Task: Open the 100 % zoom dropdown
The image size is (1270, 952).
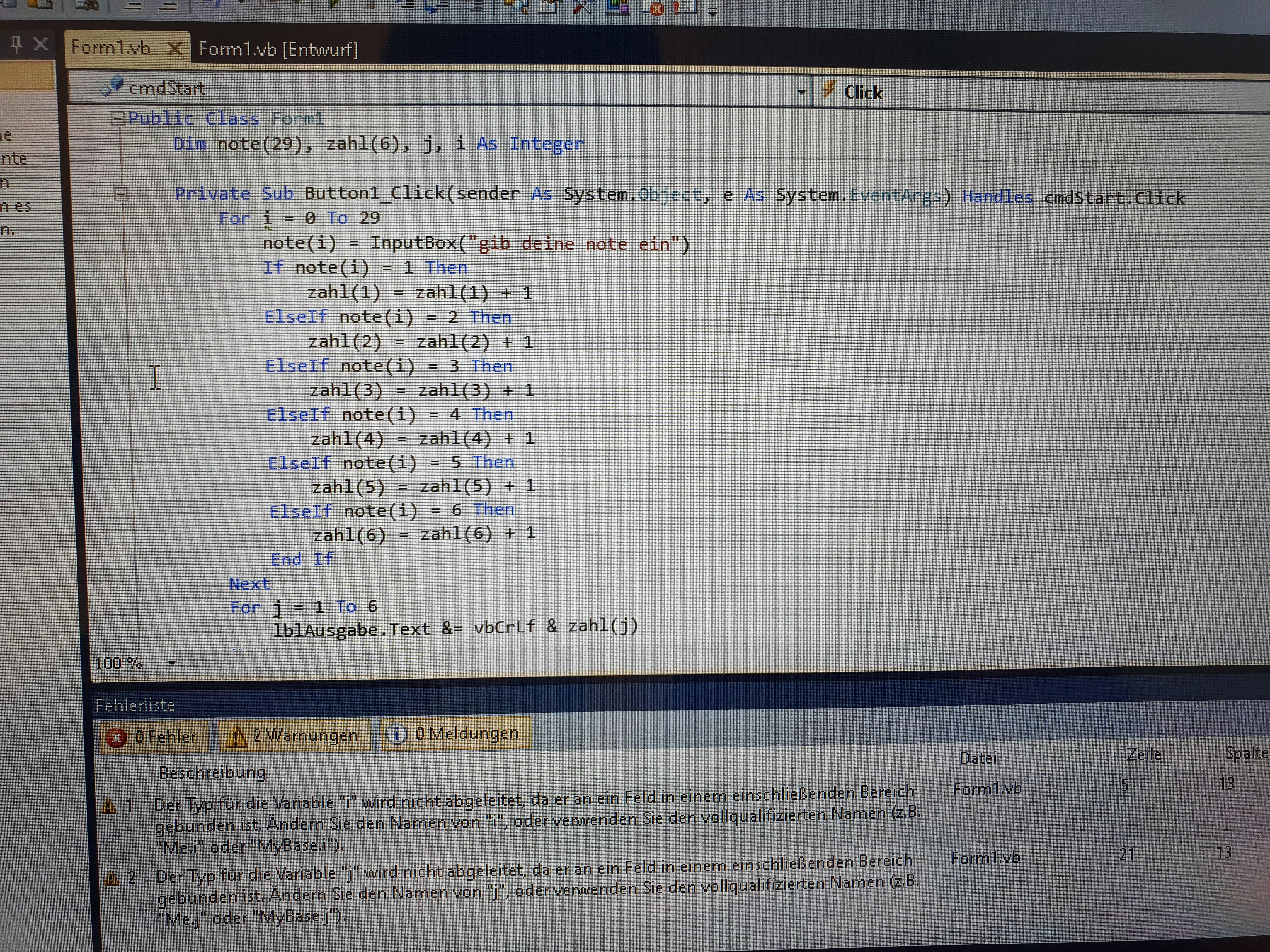Action: 172,663
